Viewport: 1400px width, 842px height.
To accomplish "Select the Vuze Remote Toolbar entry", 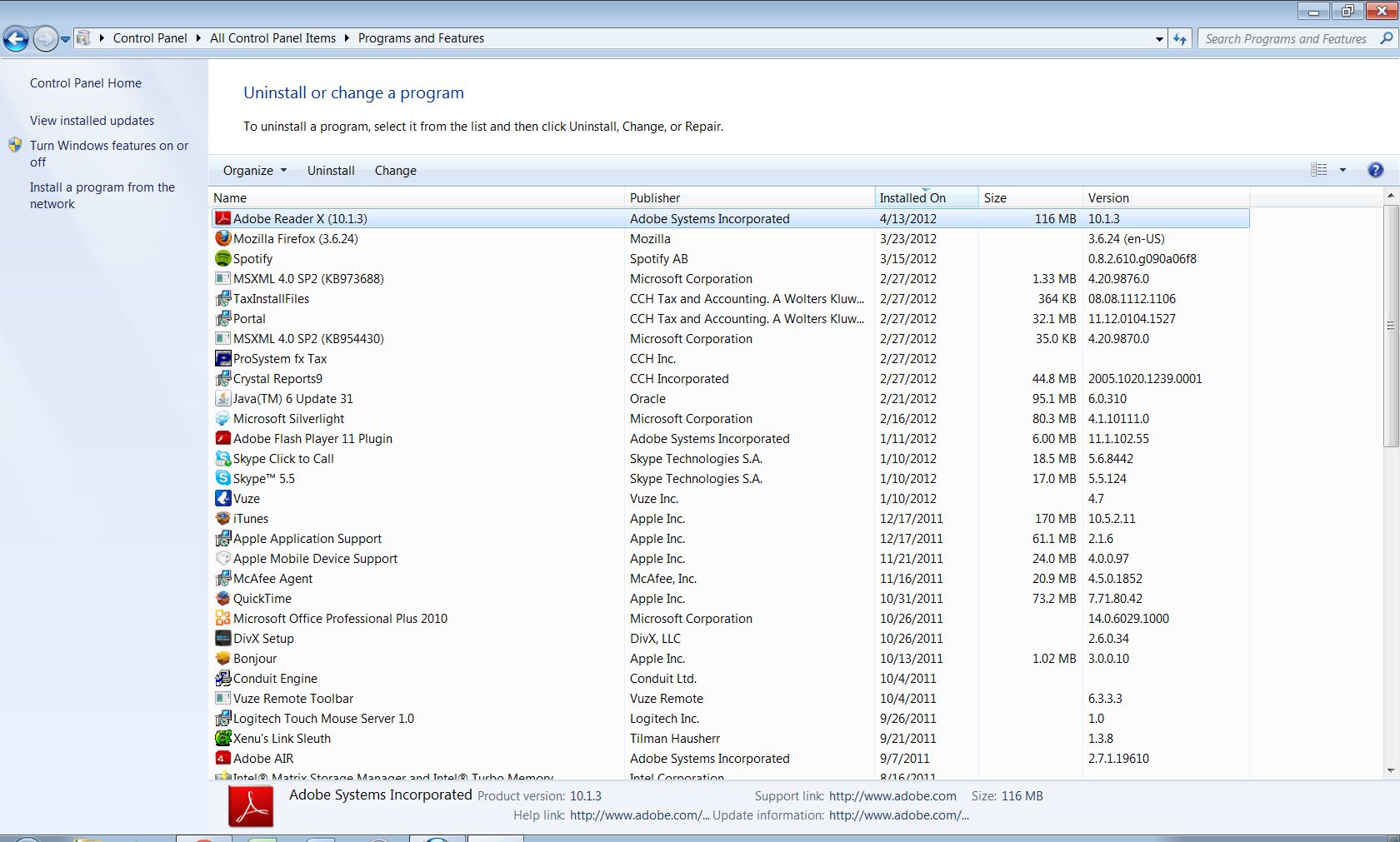I will [731, 698].
